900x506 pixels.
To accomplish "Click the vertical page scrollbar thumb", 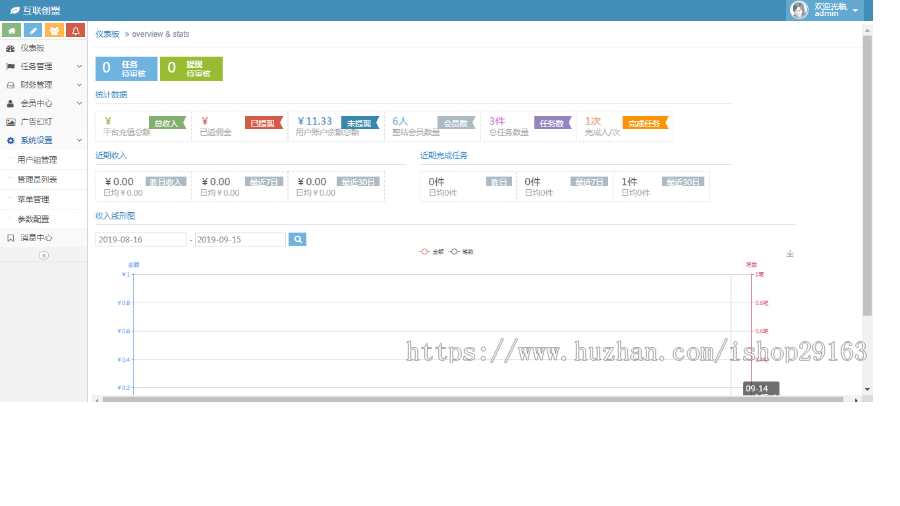I will point(867,175).
